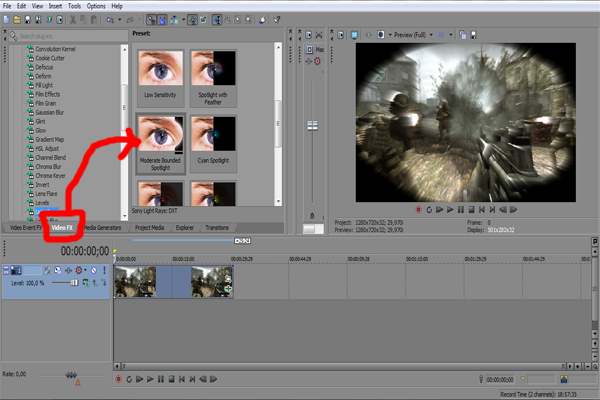Image resolution: width=600 pixels, height=400 pixels.
Task: Open the Insert menu
Action: tap(55, 6)
